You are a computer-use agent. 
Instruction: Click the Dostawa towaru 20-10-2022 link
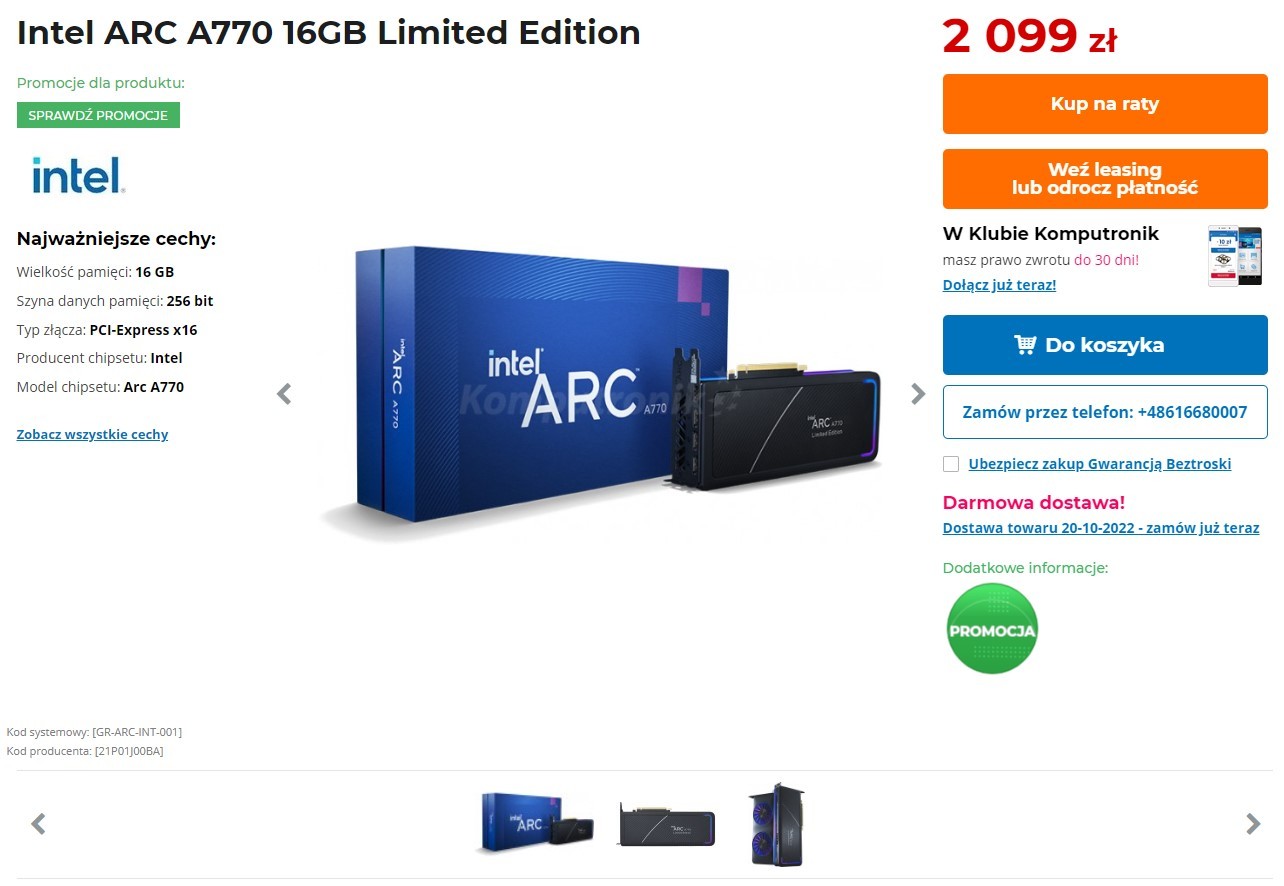pos(1101,527)
